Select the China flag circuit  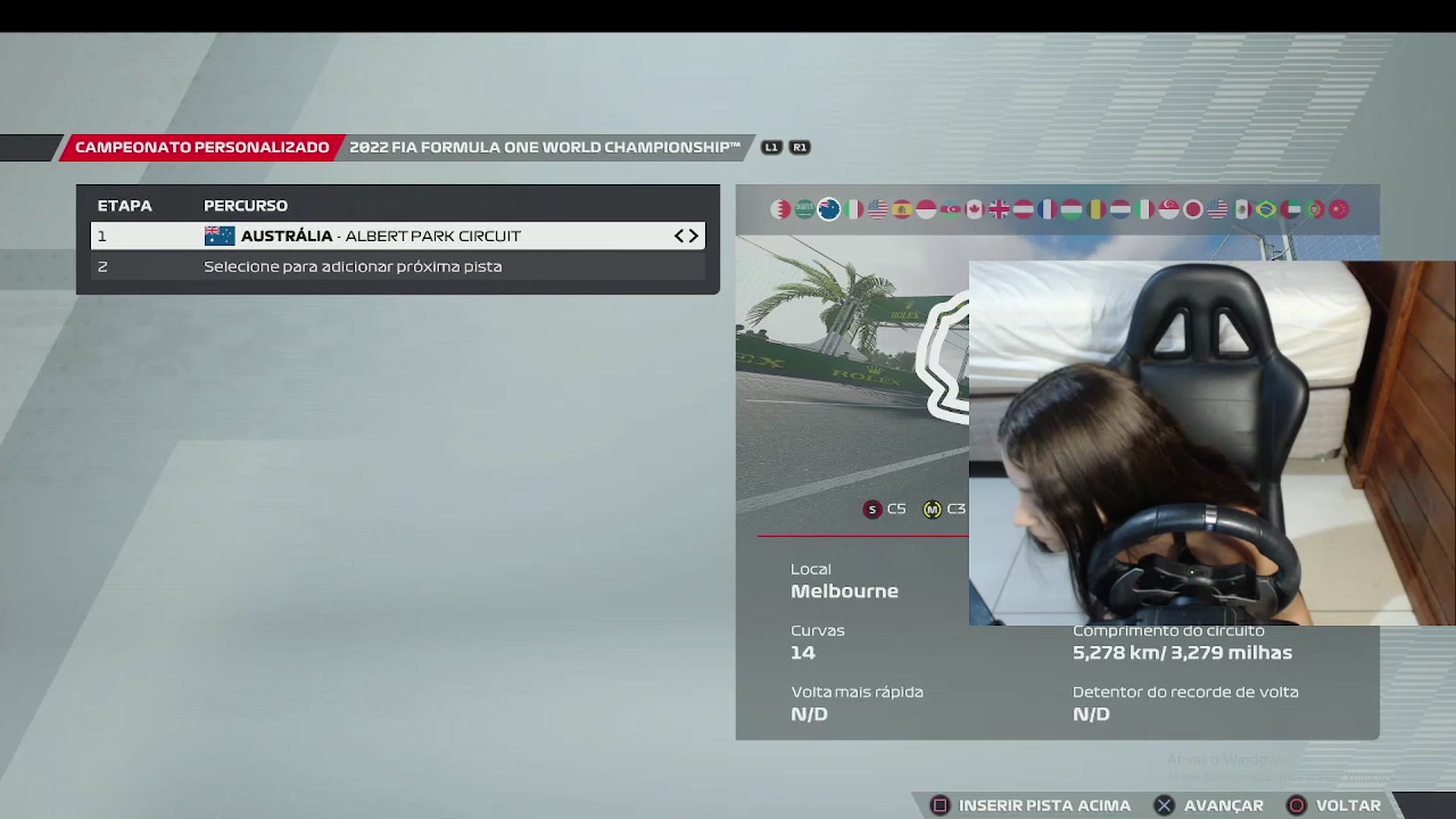(1338, 209)
